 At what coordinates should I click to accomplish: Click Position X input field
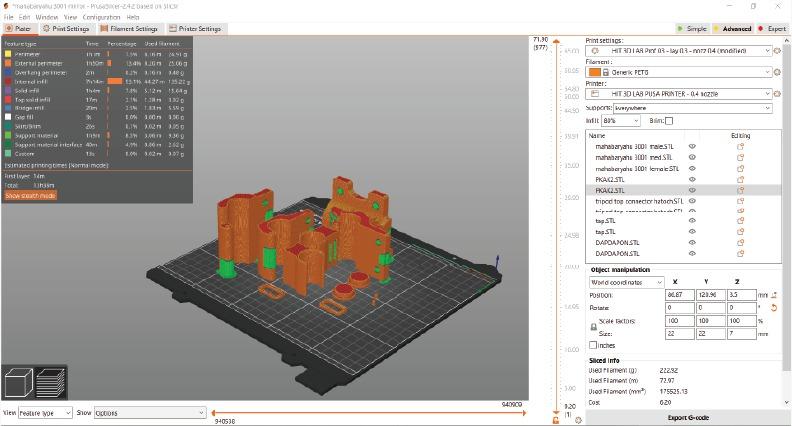[x=680, y=295]
